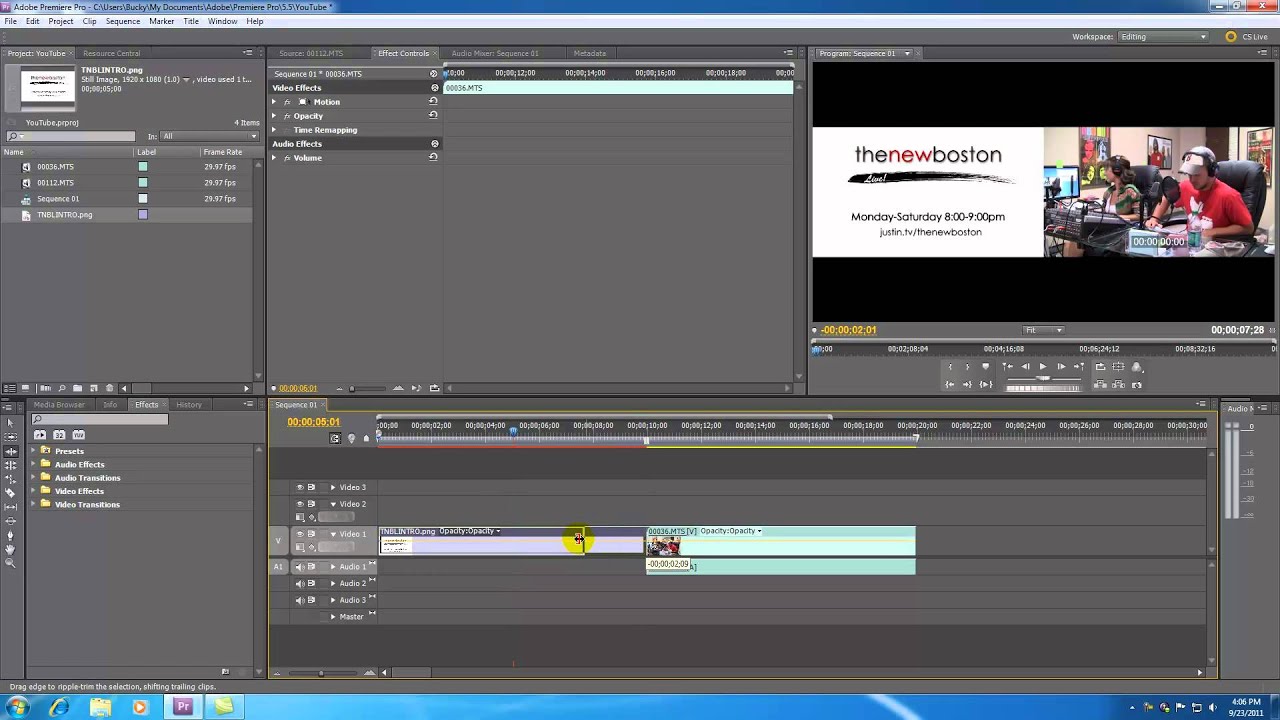Switch Project panel to list view
Viewport: 1280px width, 720px height.
point(10,388)
